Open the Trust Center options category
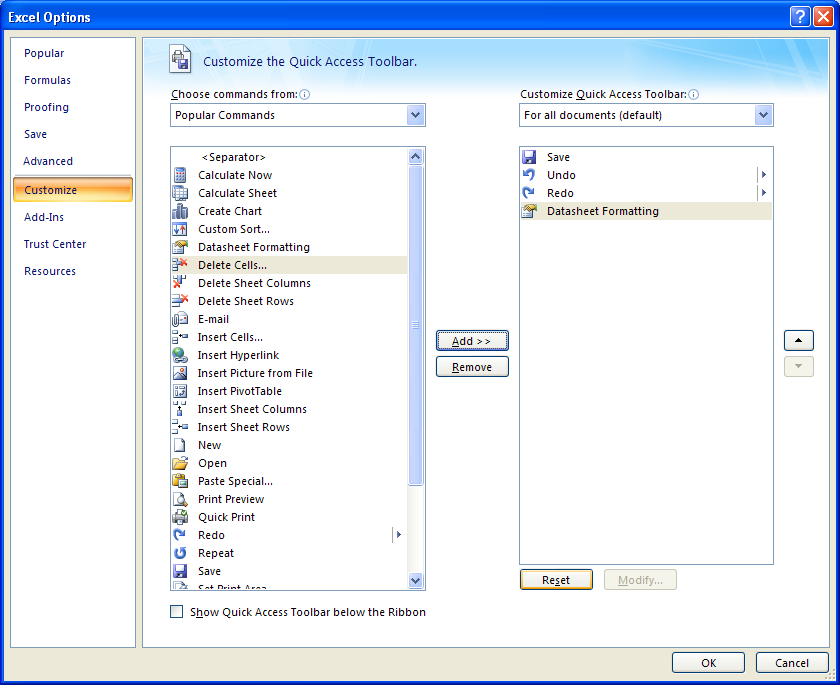The width and height of the screenshot is (840, 685). [x=55, y=244]
